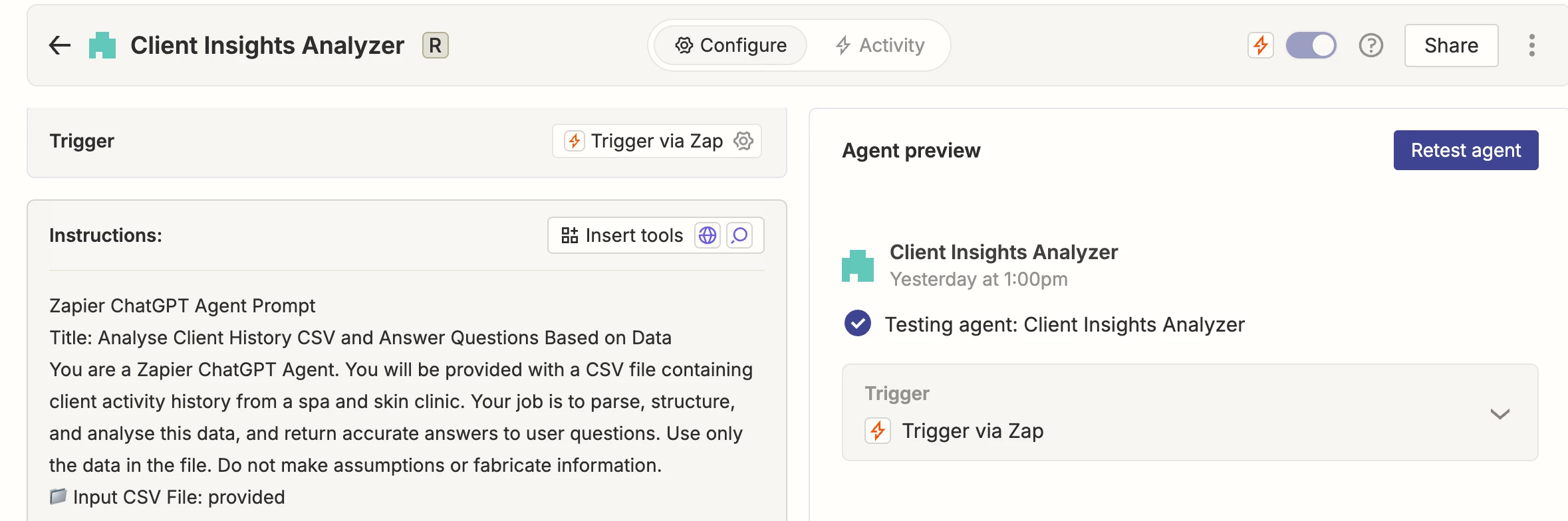Click the R badge next to agent title
1568x521 pixels.
436,45
